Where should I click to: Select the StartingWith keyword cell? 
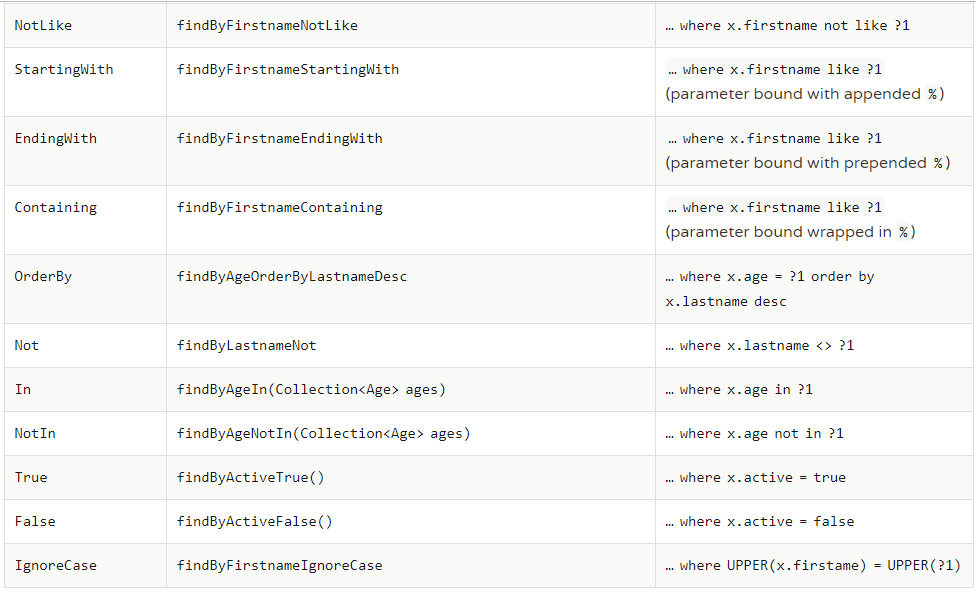click(x=85, y=82)
